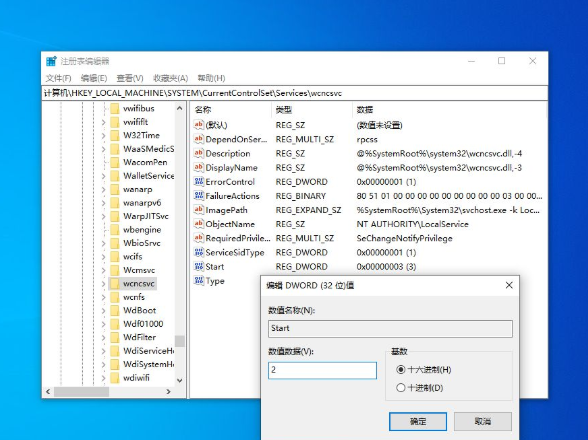Confirm the DWORD edit with 确定

tap(418, 421)
